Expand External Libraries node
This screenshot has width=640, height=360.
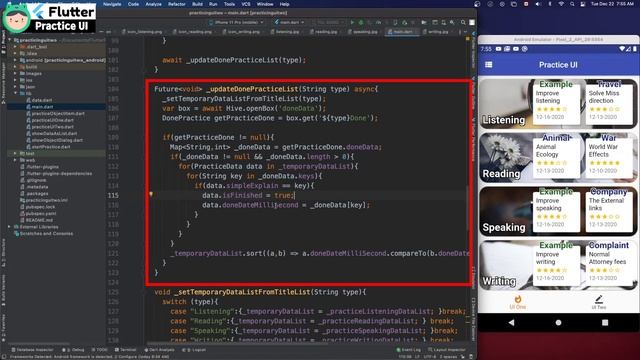click(x=10, y=227)
